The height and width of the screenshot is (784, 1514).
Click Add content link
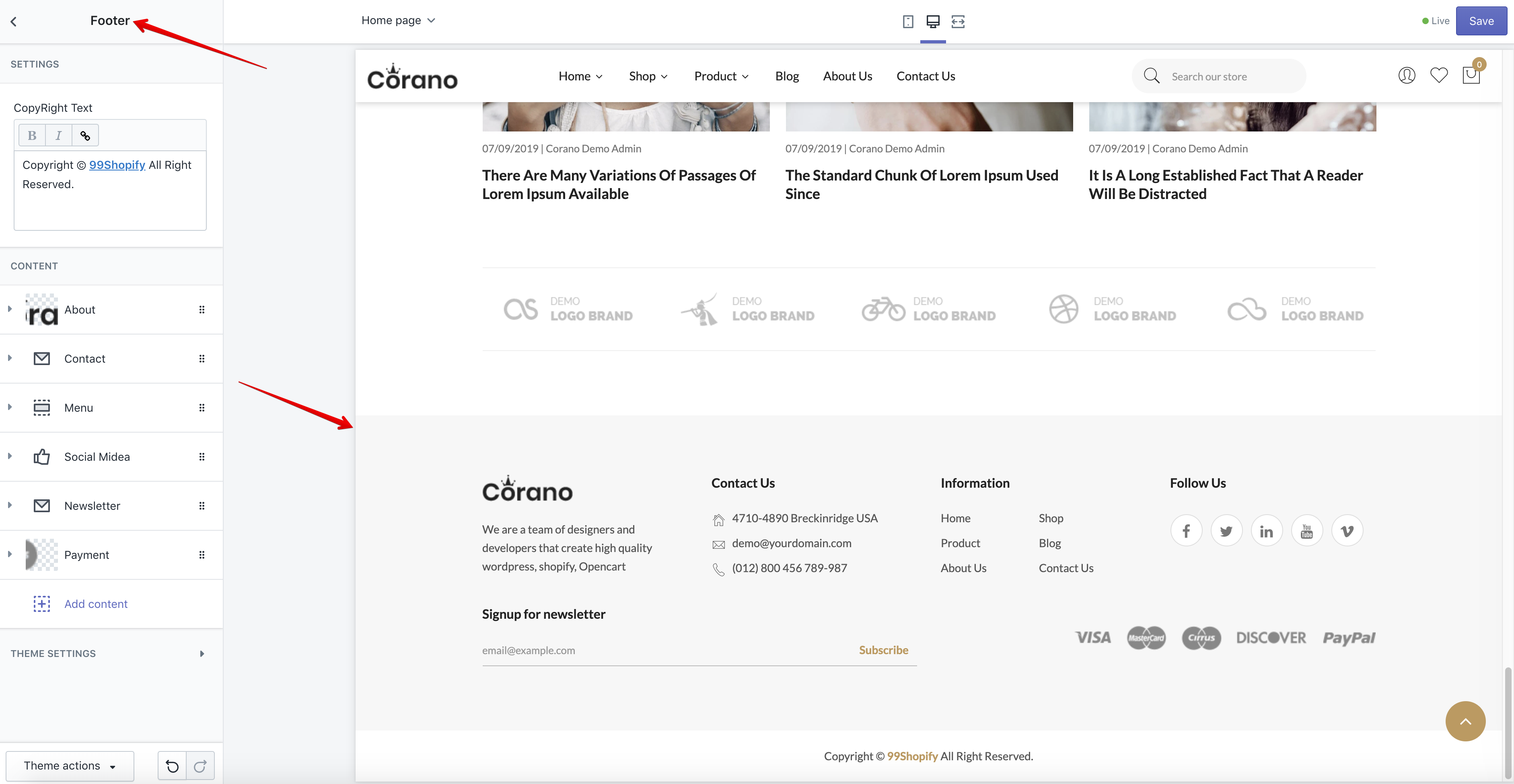(x=96, y=604)
